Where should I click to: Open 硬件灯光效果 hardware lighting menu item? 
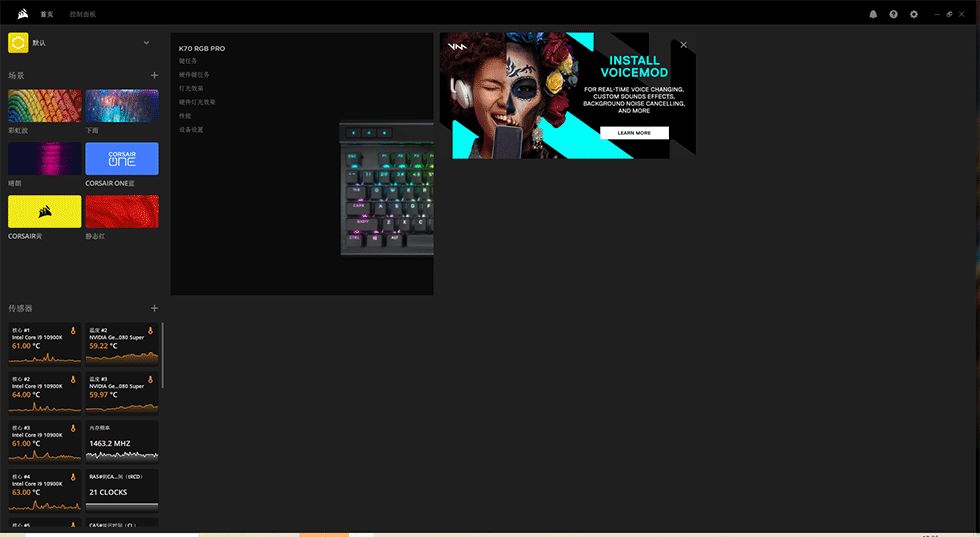pos(198,103)
